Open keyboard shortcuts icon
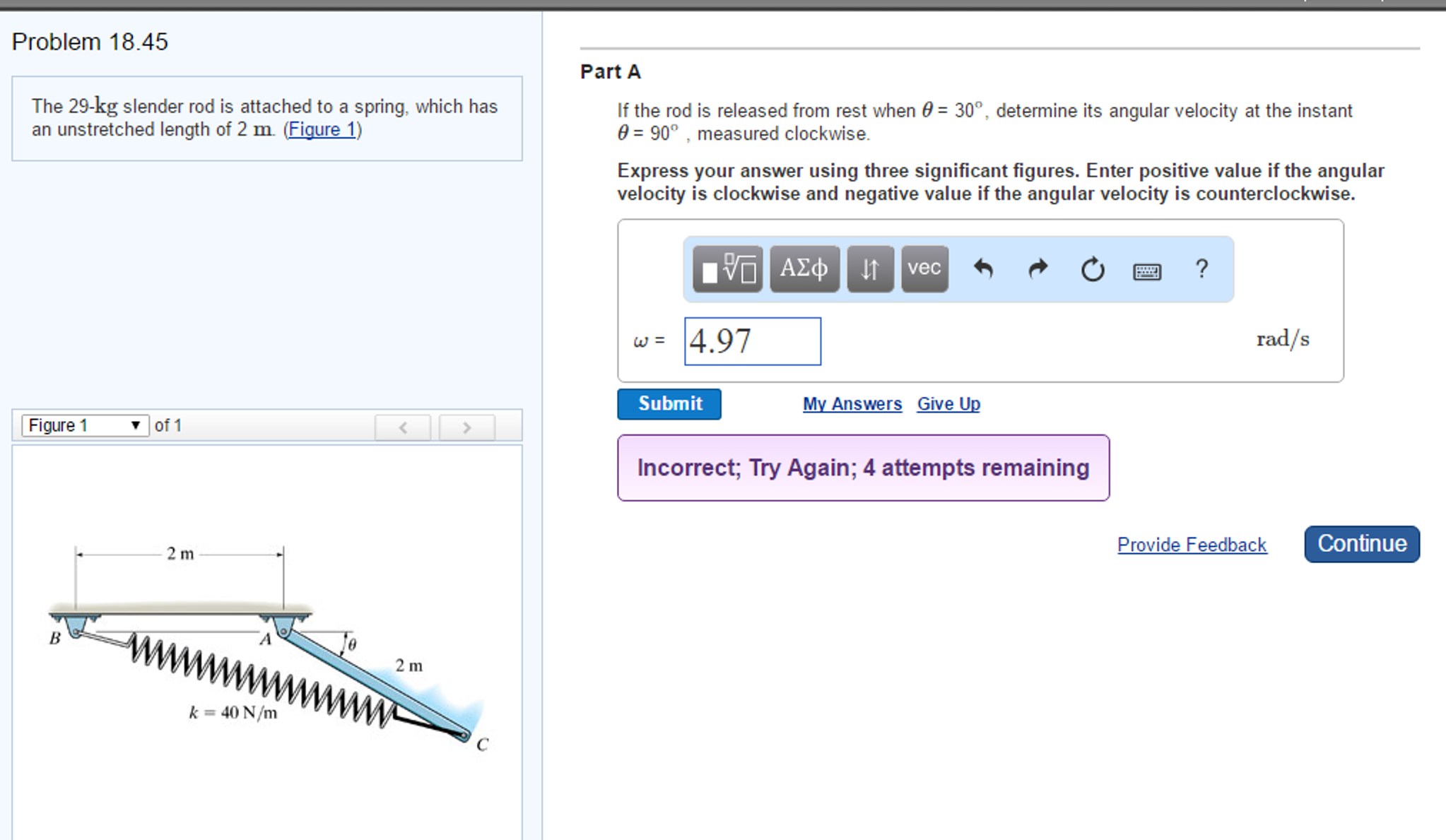The height and width of the screenshot is (840, 1446). tap(1146, 271)
